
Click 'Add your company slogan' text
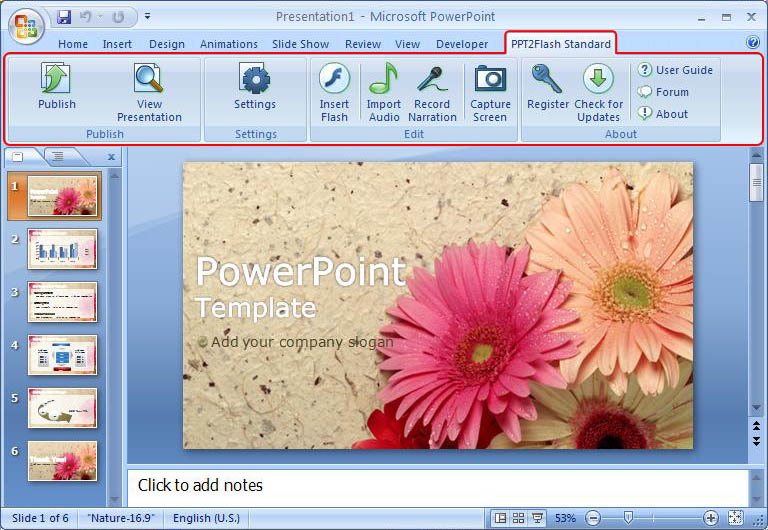(302, 341)
